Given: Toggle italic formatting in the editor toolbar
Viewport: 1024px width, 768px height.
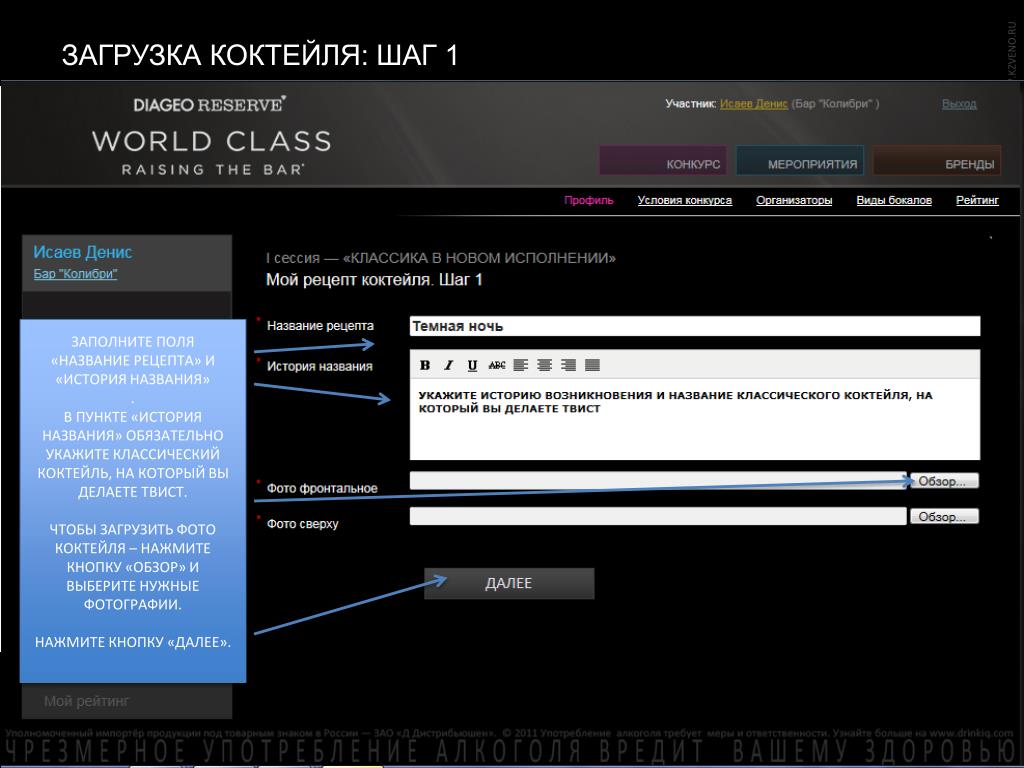Looking at the screenshot, I should (x=449, y=365).
